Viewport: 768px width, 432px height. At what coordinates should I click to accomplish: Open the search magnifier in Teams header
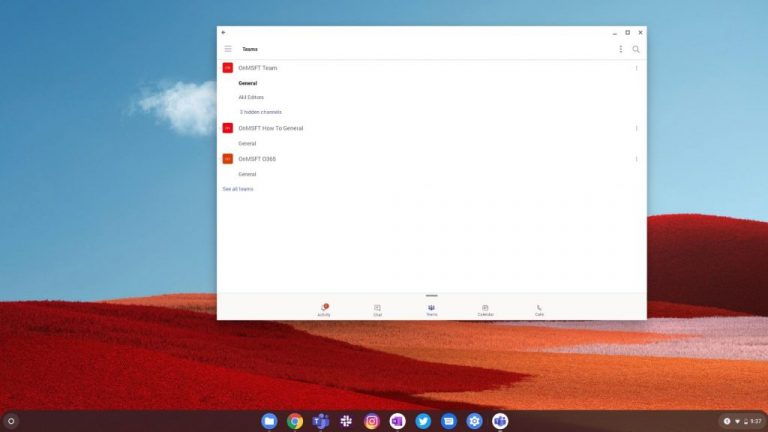(x=636, y=49)
